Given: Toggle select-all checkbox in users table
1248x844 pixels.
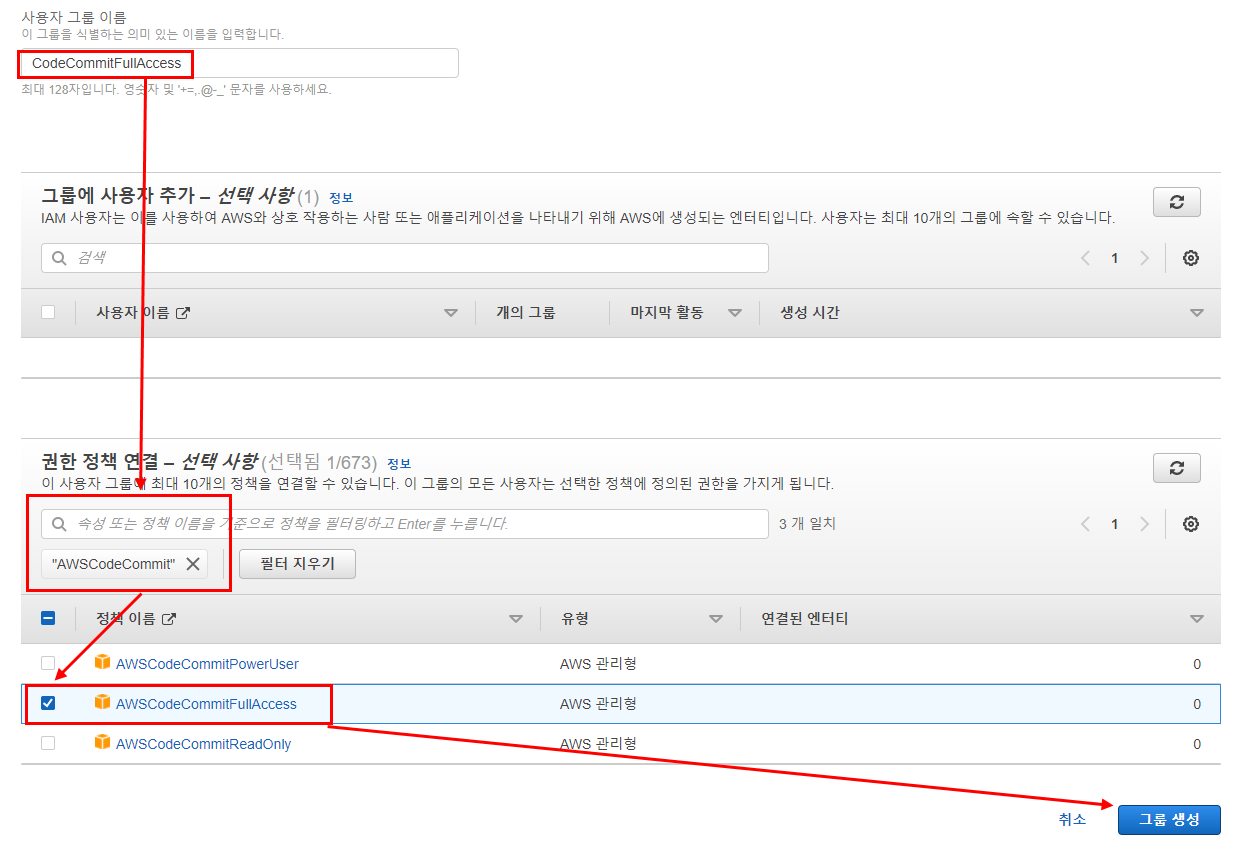Looking at the screenshot, I should (x=48, y=312).
